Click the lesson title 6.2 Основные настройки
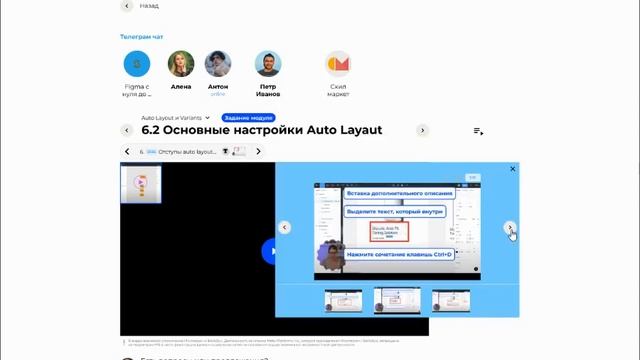The image size is (640, 360). (x=262, y=130)
